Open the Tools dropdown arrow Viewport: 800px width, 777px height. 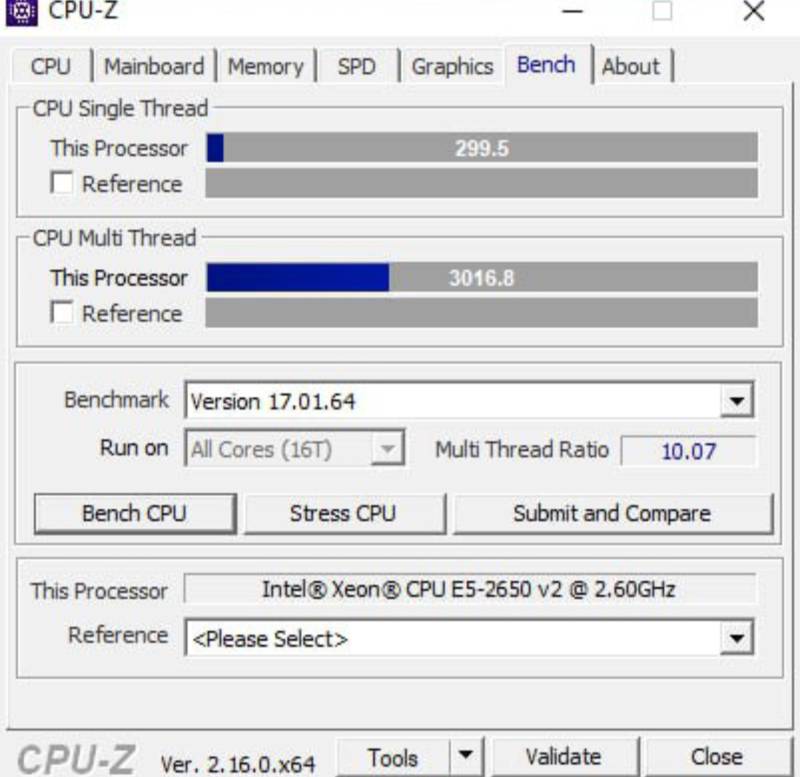click(466, 754)
